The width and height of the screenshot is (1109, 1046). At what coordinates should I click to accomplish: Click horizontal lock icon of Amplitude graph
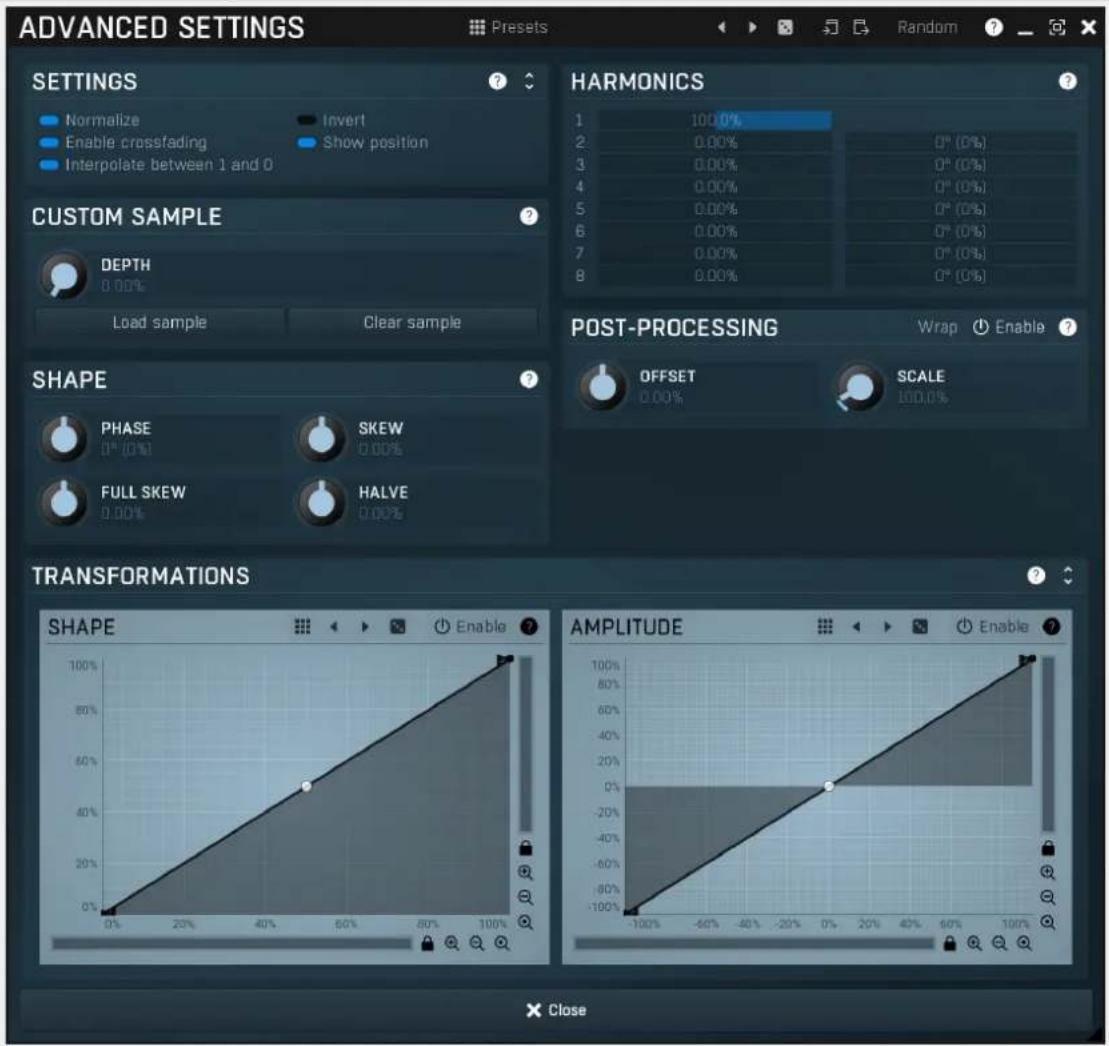pyautogui.click(x=949, y=943)
